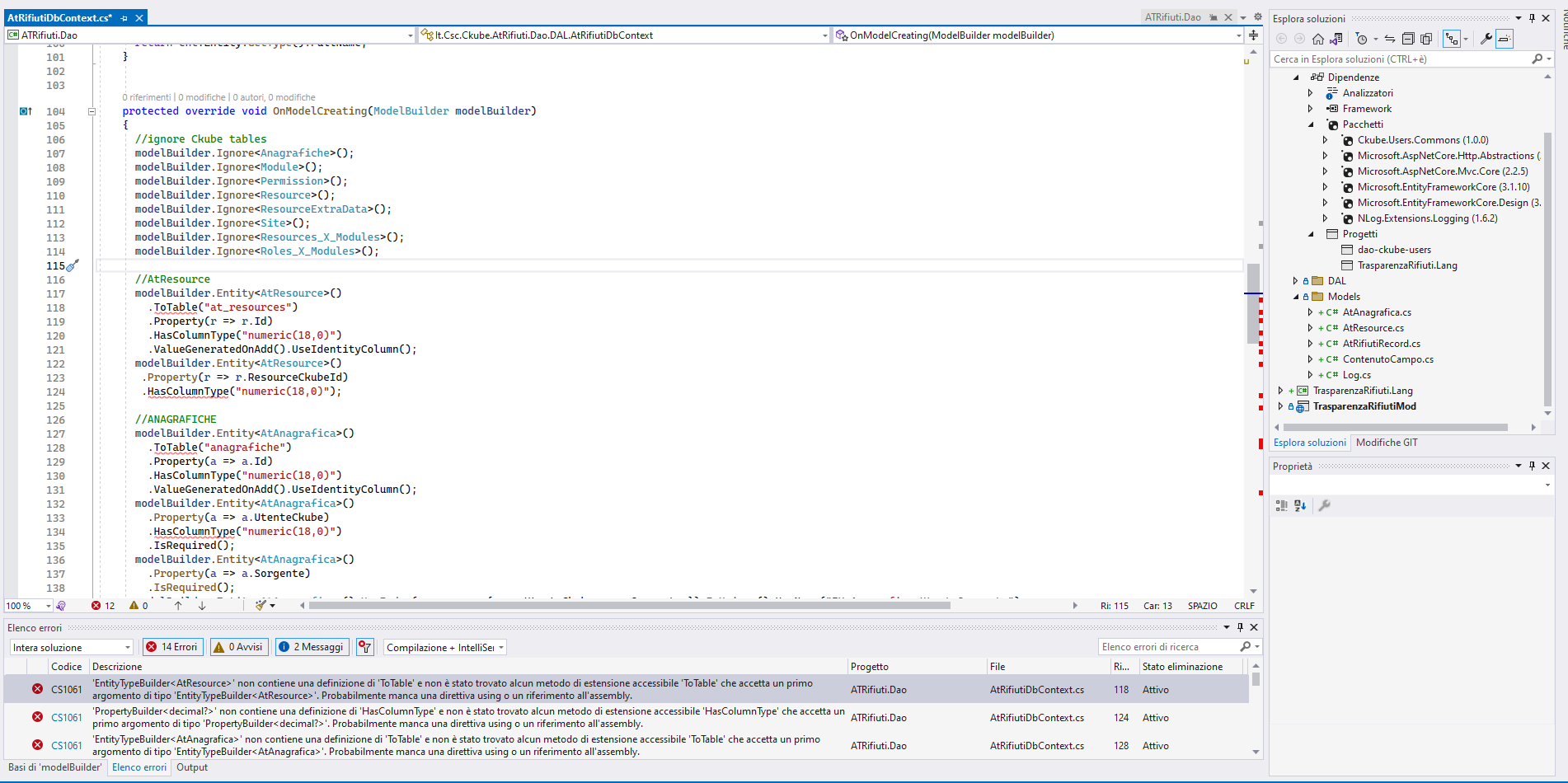
Task: Toggle the 14 Errori filter button
Action: [172, 647]
